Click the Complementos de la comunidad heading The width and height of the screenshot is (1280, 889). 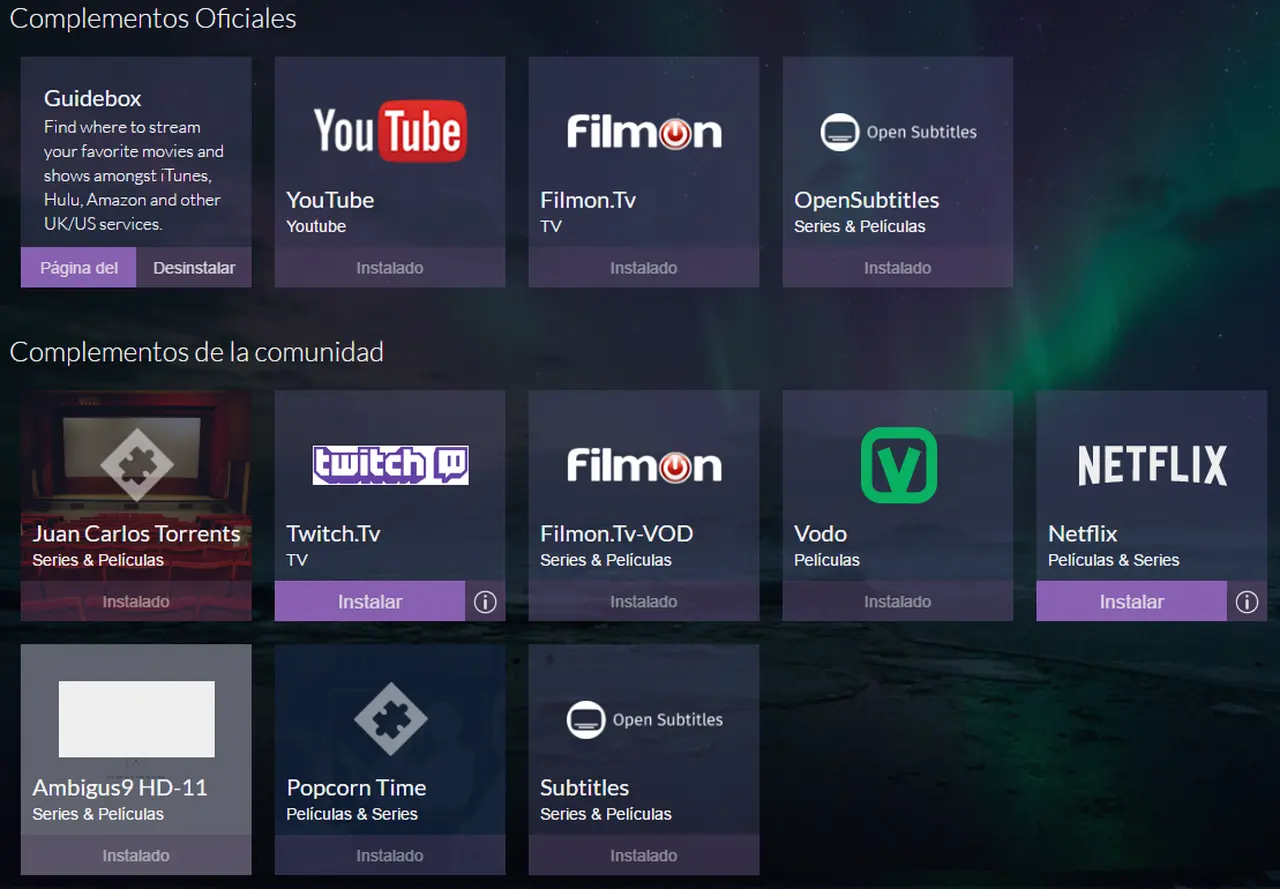pos(196,352)
